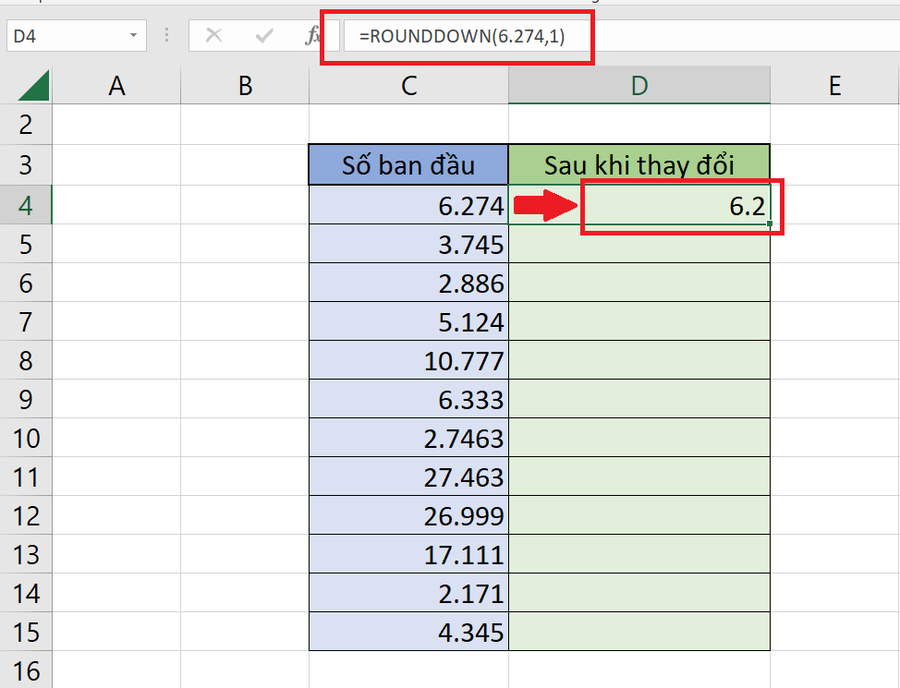The width and height of the screenshot is (900, 688).
Task: Select the empty green cell next to 10.777
Action: pyautogui.click(x=639, y=360)
